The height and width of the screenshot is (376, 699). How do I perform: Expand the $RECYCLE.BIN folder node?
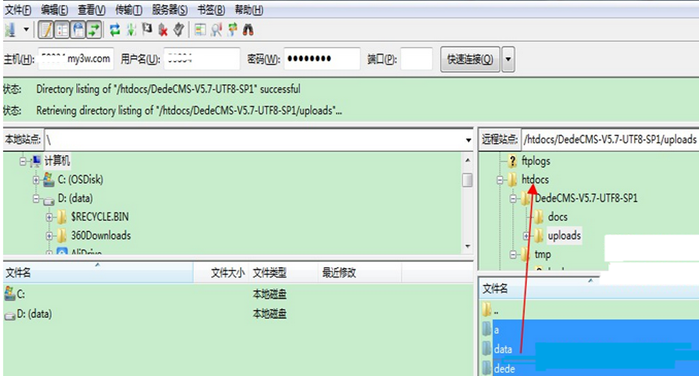coord(49,217)
